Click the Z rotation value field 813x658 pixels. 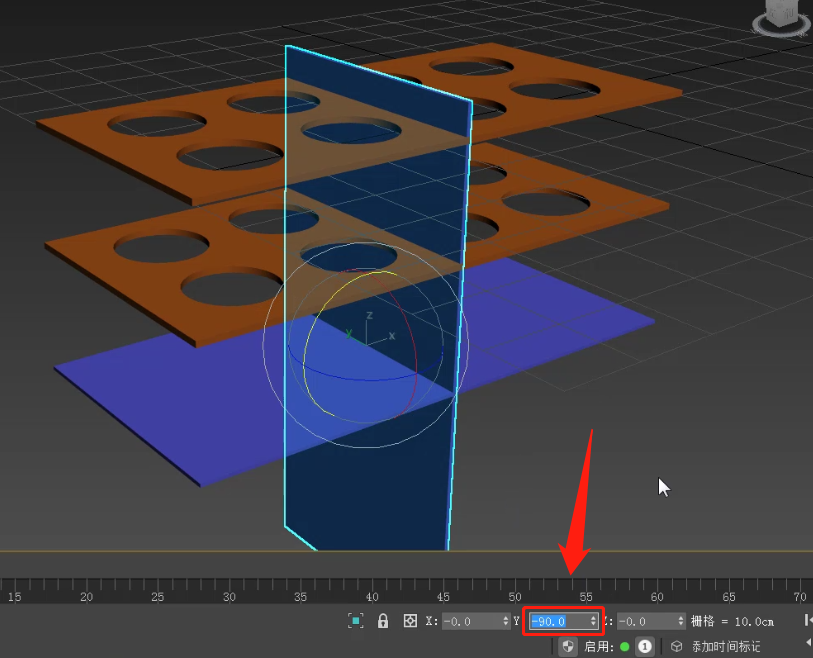coord(646,621)
